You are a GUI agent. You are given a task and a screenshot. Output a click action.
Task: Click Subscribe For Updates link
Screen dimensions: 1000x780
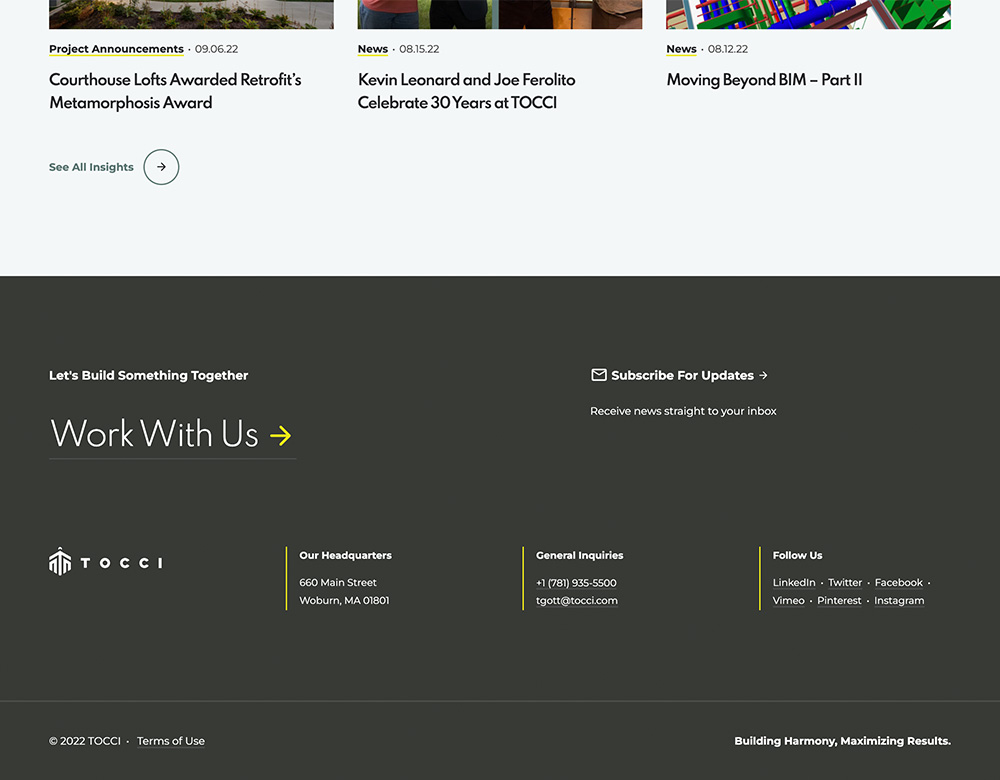pyautogui.click(x=683, y=375)
